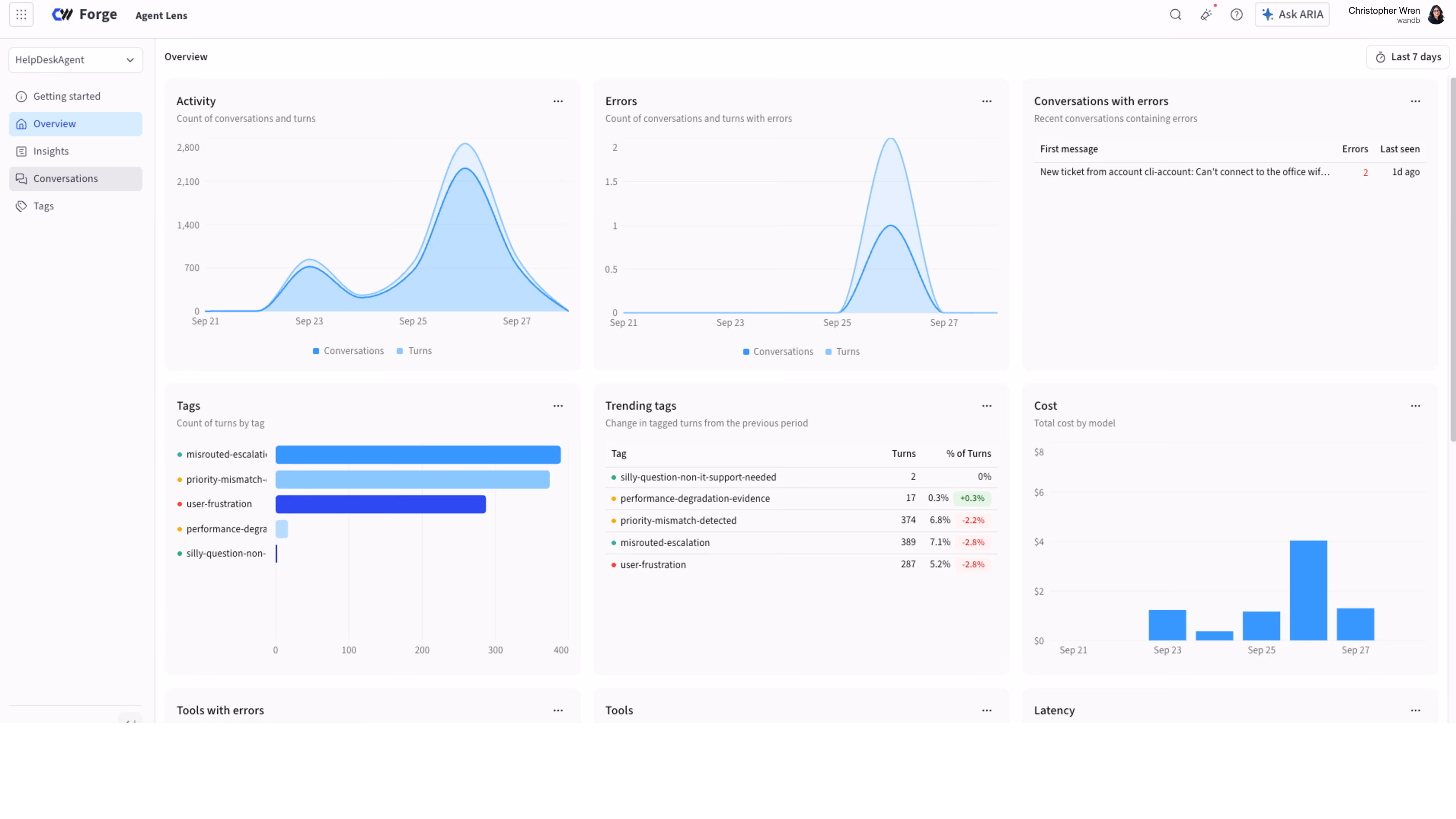
Task: Open Tags panel more options menu
Action: [x=558, y=406]
